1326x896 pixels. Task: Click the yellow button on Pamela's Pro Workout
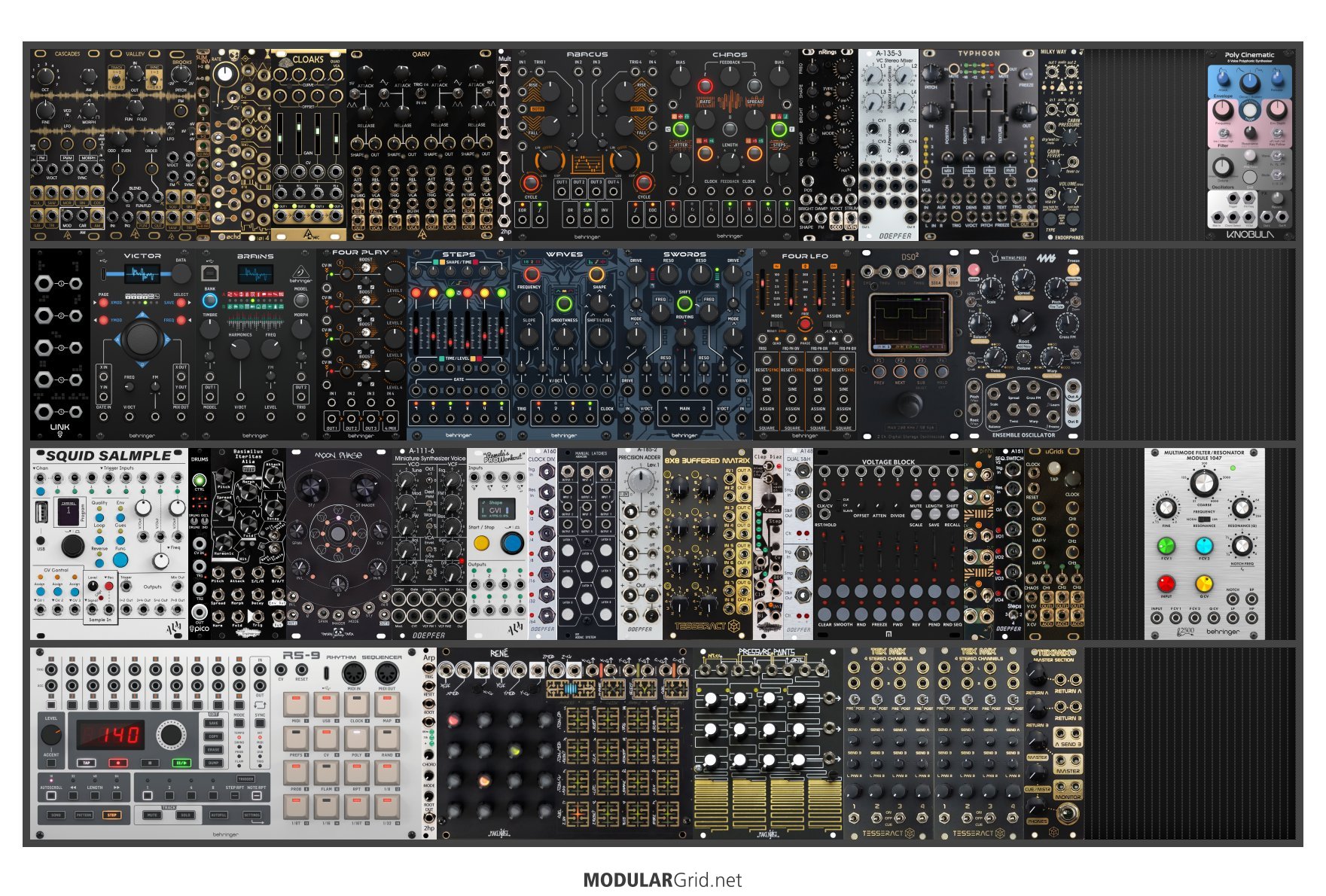coord(481,542)
